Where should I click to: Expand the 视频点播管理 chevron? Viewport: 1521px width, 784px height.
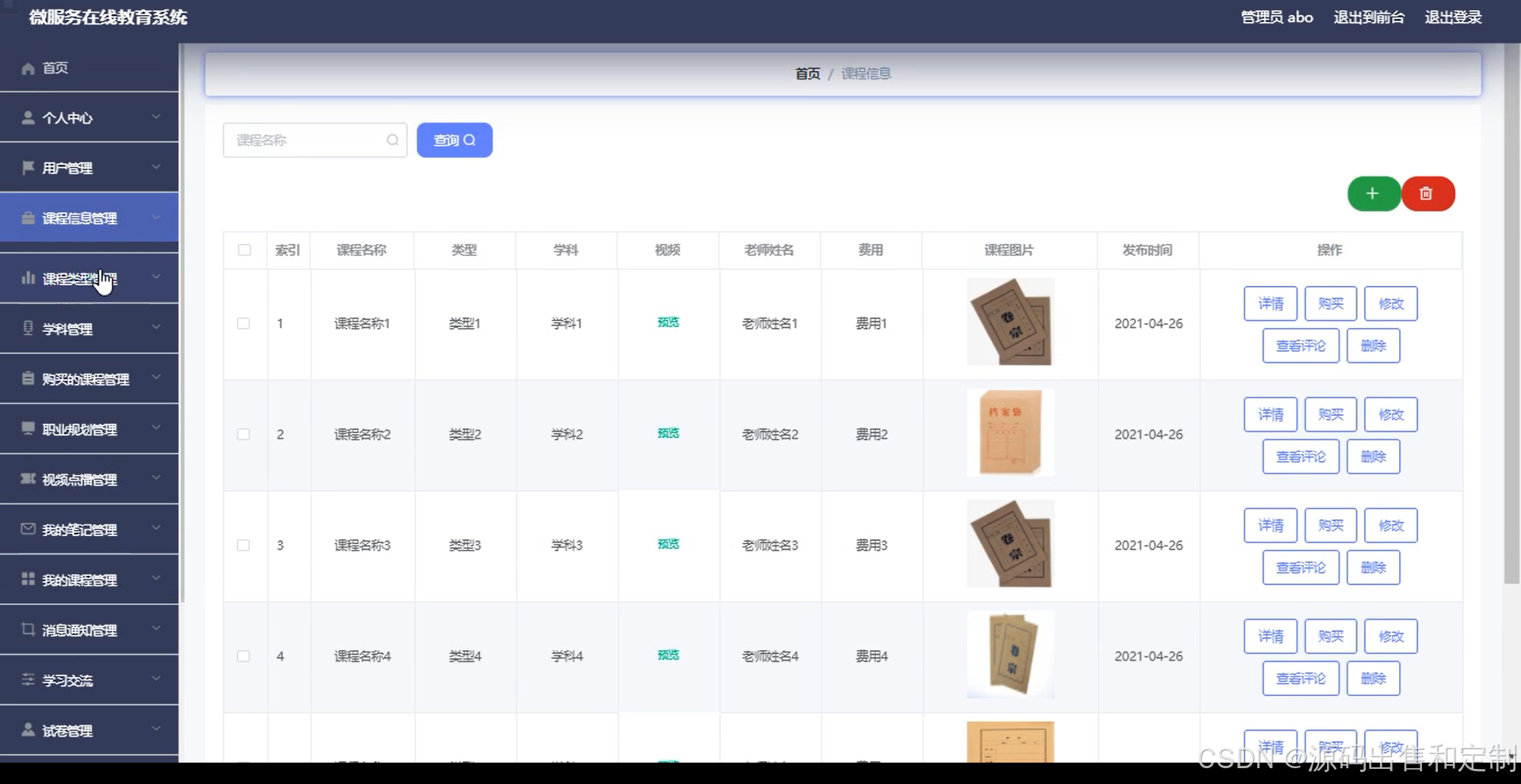[156, 478]
